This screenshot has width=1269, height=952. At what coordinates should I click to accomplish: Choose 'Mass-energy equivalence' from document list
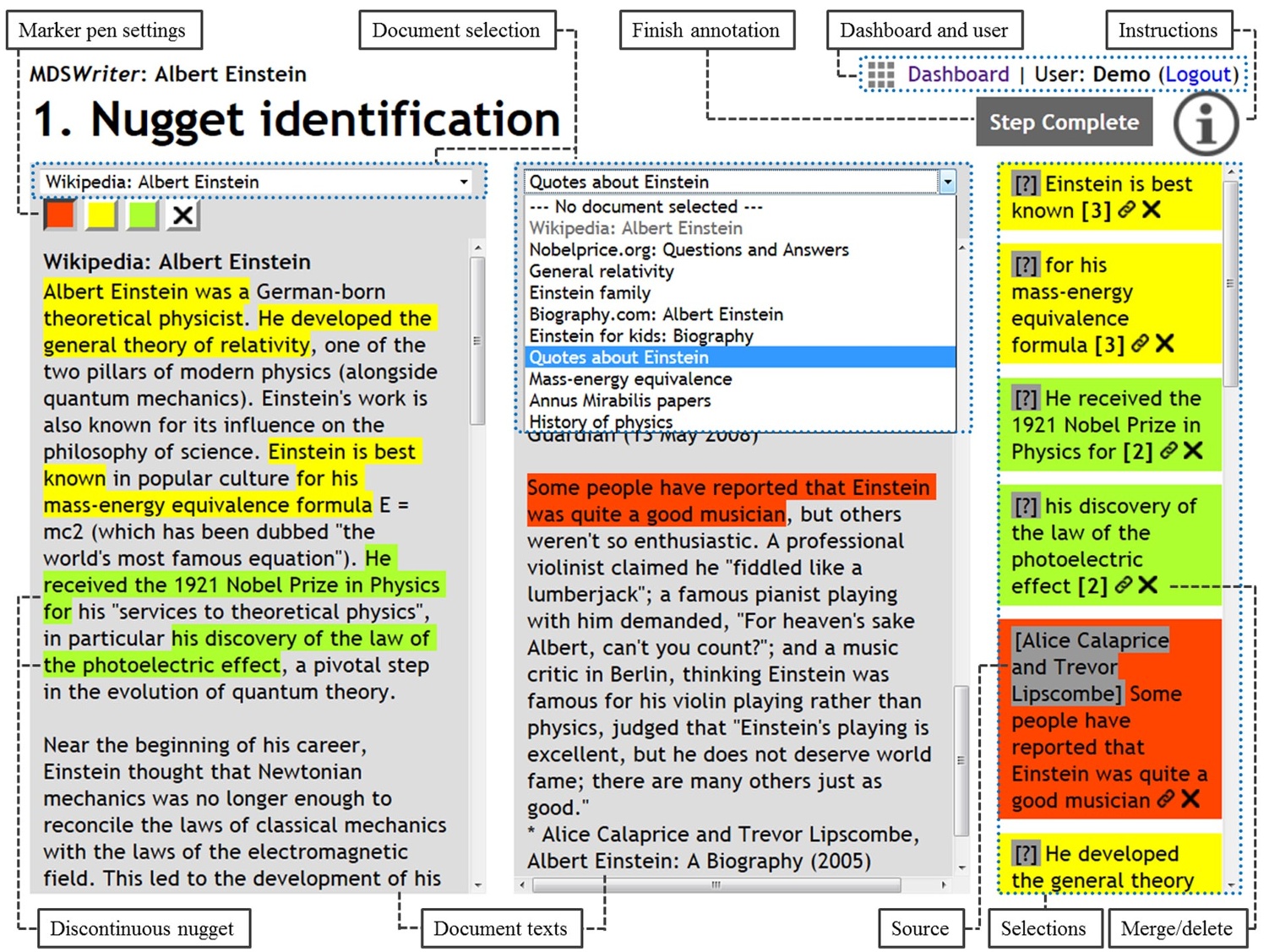tap(630, 379)
